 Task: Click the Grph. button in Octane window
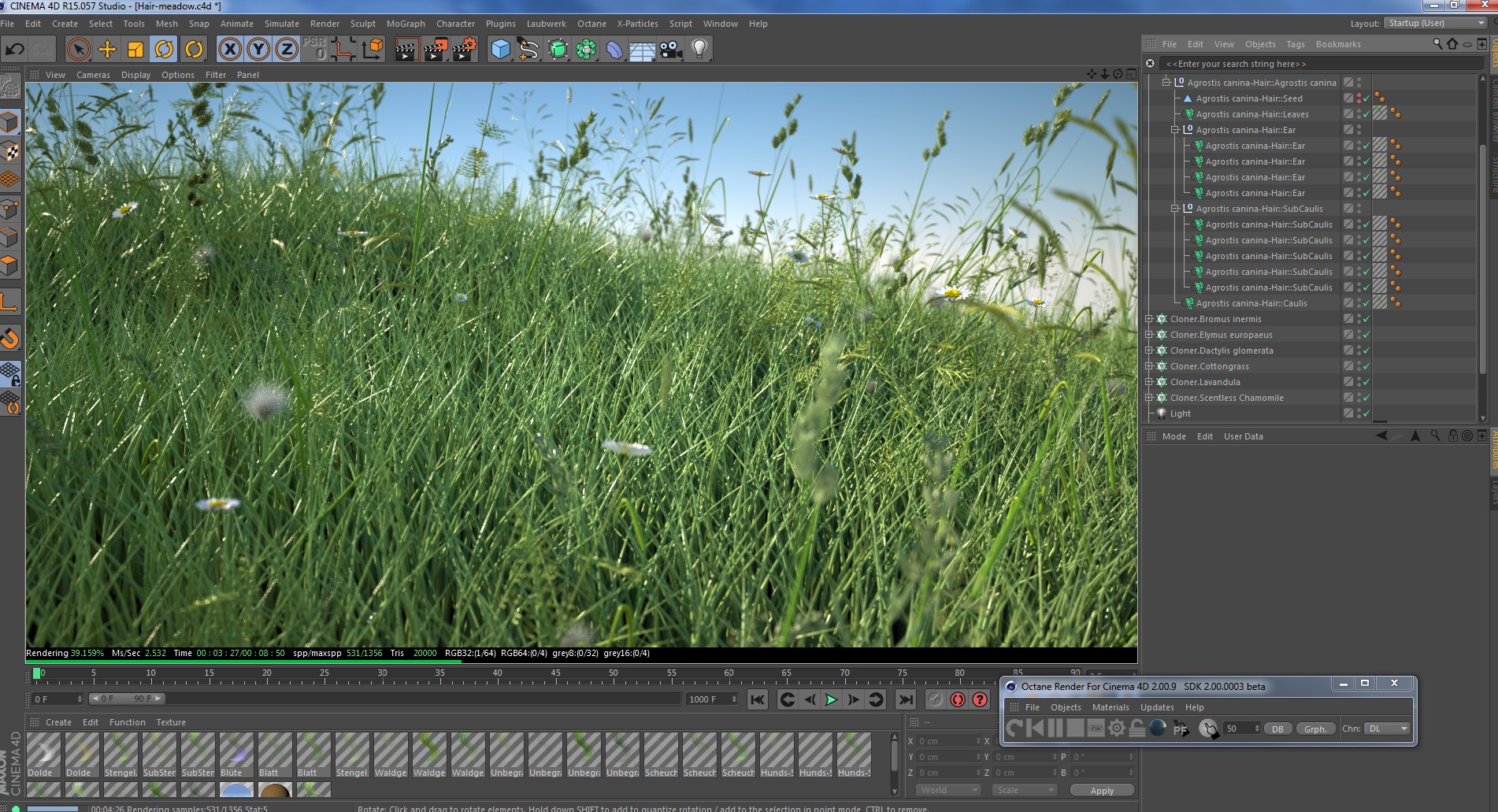click(x=1315, y=729)
